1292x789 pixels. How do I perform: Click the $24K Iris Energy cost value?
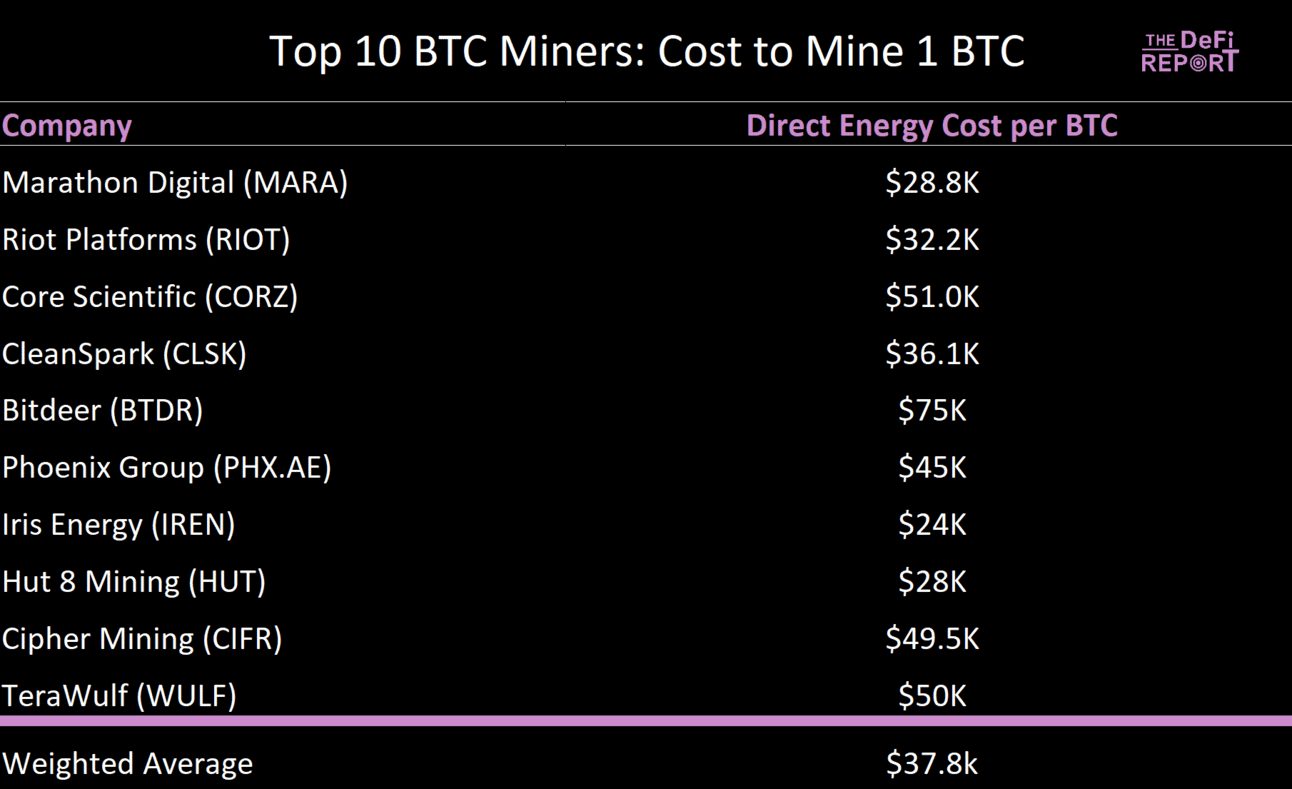[932, 525]
